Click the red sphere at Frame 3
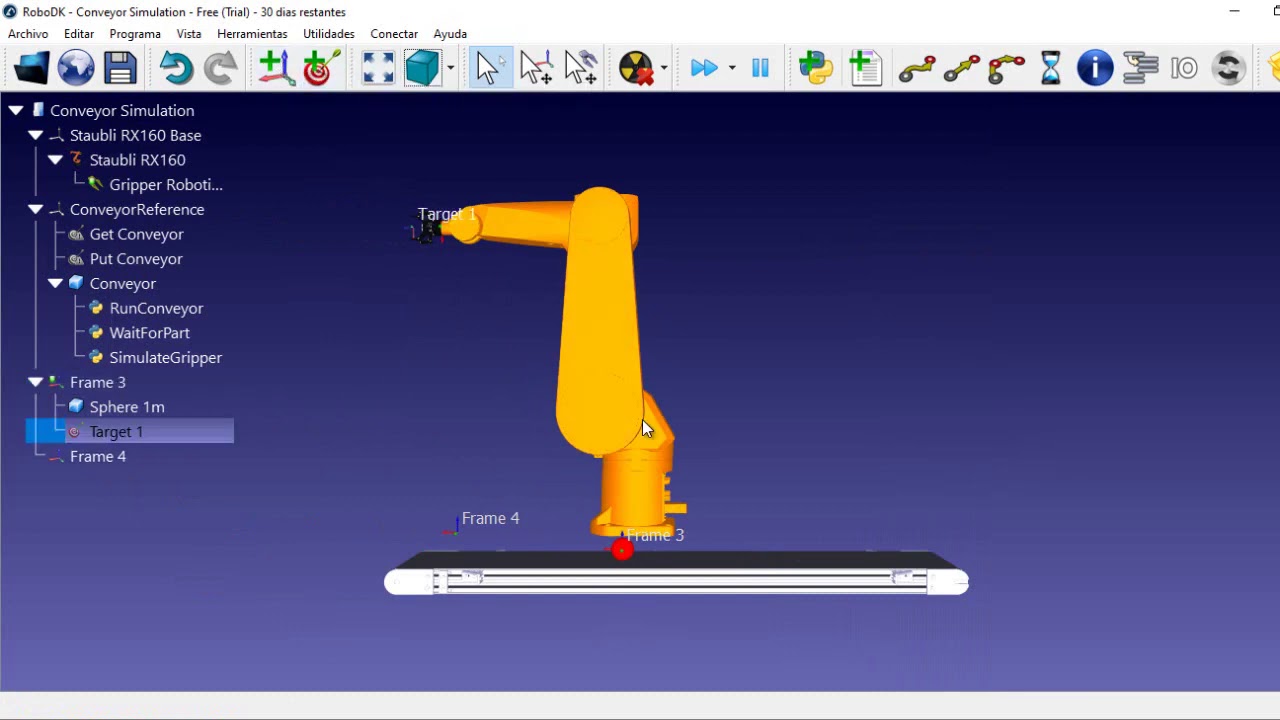1280x720 pixels. click(622, 549)
